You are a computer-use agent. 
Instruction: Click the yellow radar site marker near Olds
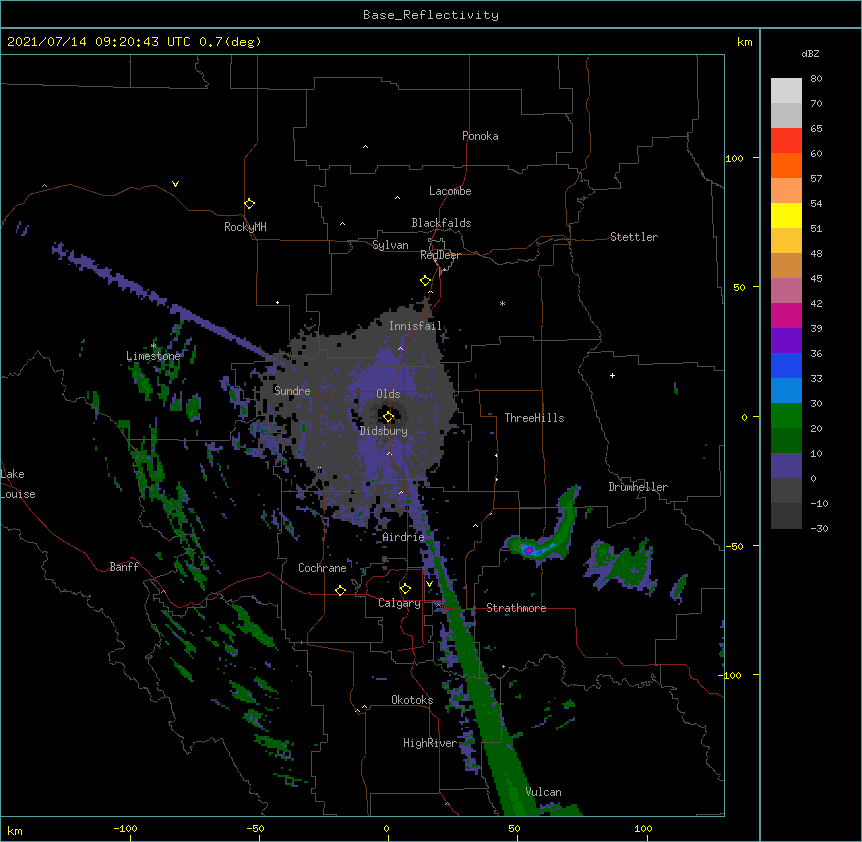coord(388,417)
